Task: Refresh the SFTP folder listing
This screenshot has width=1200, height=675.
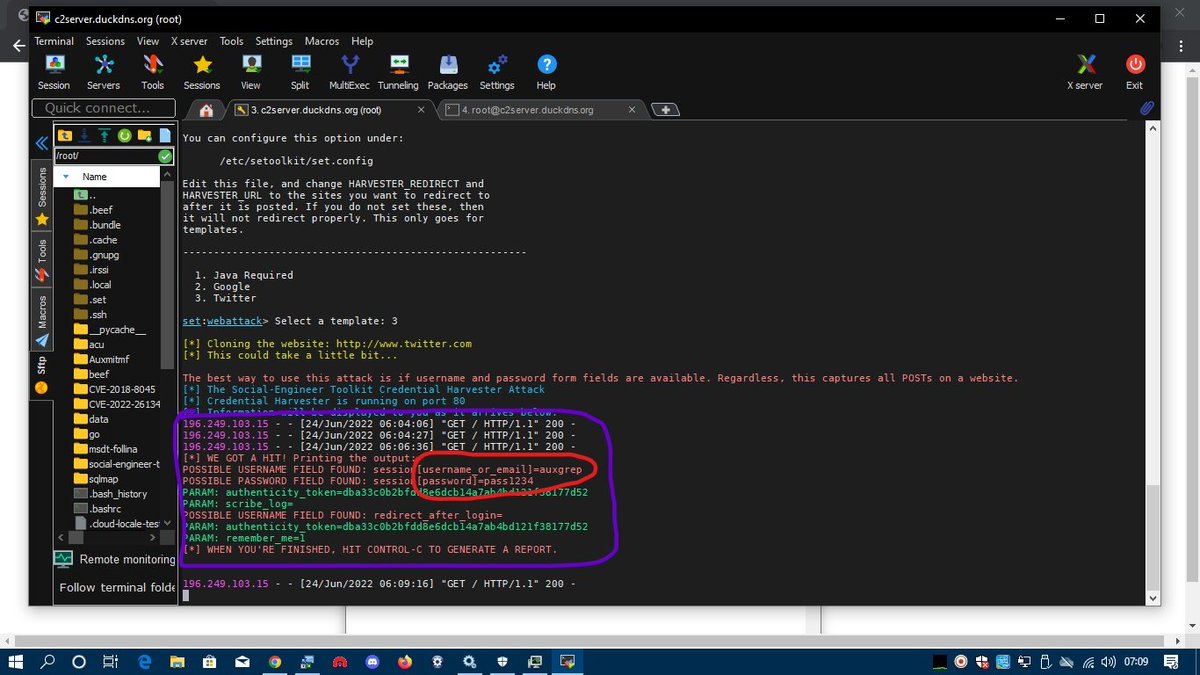Action: tap(125, 135)
